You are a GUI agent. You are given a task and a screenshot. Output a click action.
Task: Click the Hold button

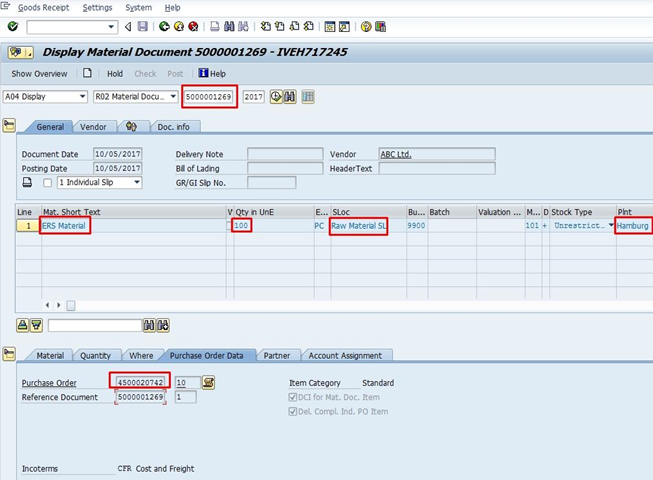[x=115, y=74]
